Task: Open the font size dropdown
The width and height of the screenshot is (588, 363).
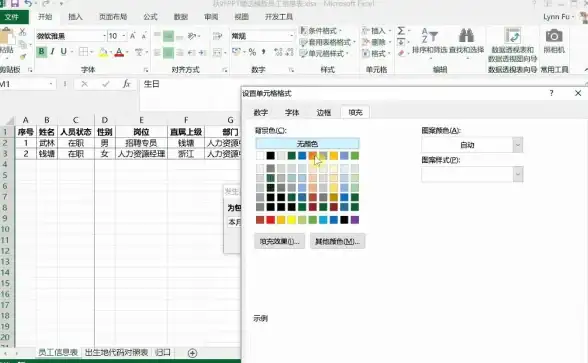Action: [124, 36]
